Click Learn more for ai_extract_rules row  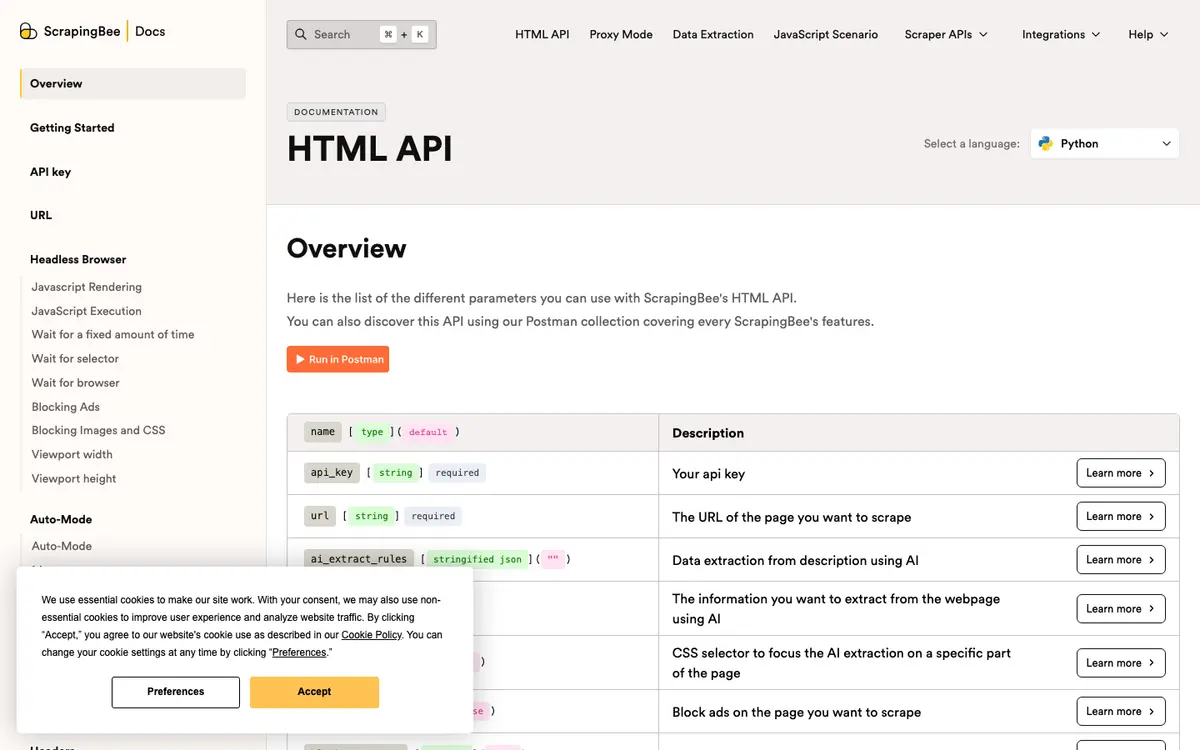tap(1121, 560)
